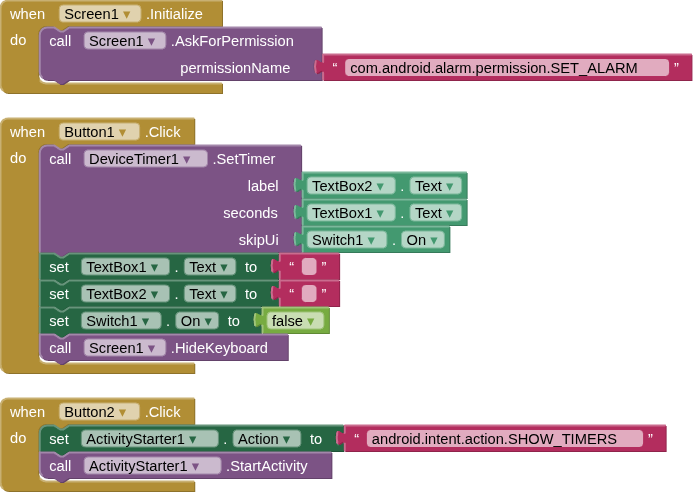Open On property dropdown on the skipUi socket
This screenshot has width=693, height=492.
(x=423, y=240)
